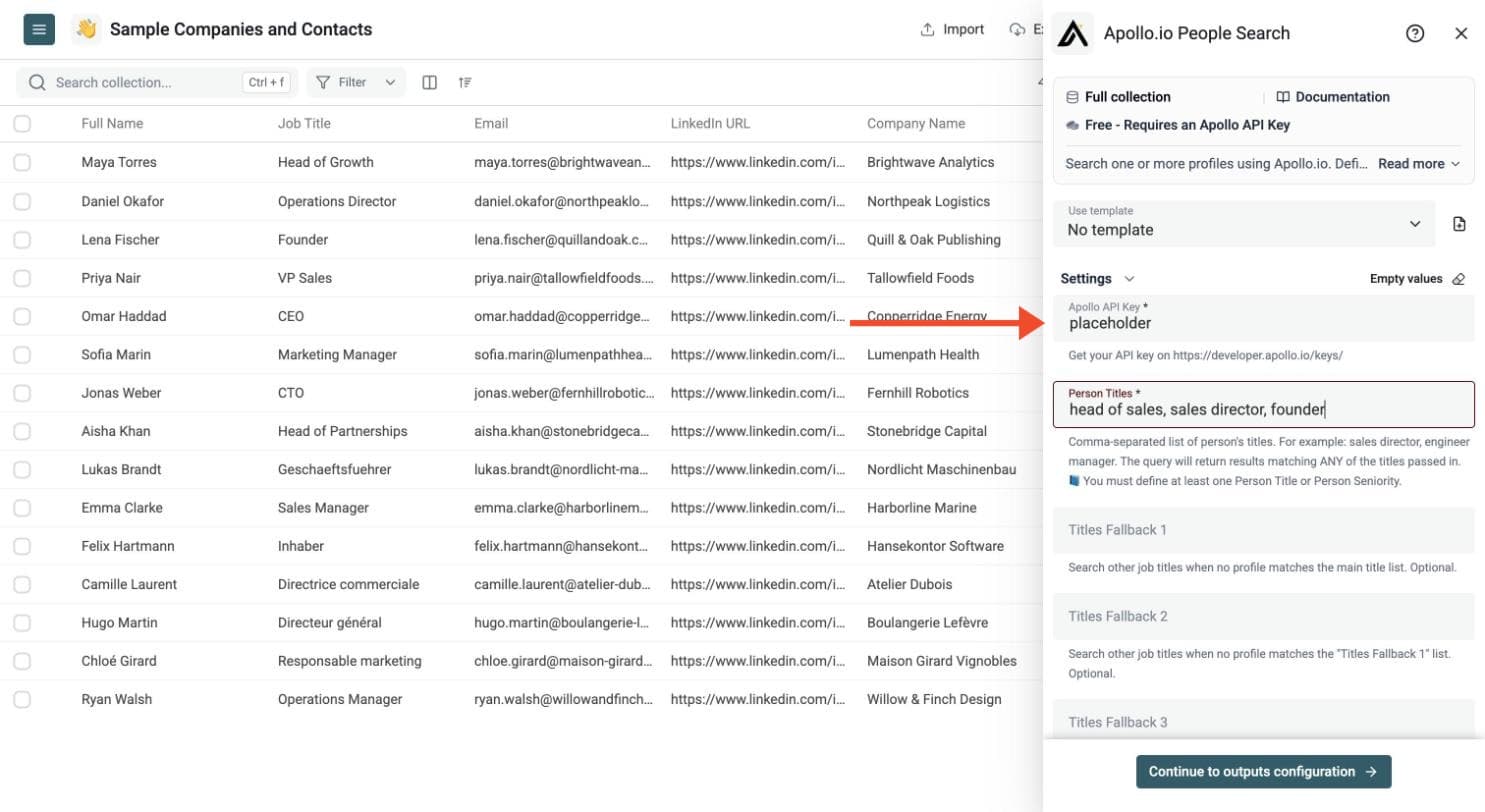Collapse the Settings section chevron
This screenshot has height=812, width=1485.
tap(1129, 279)
